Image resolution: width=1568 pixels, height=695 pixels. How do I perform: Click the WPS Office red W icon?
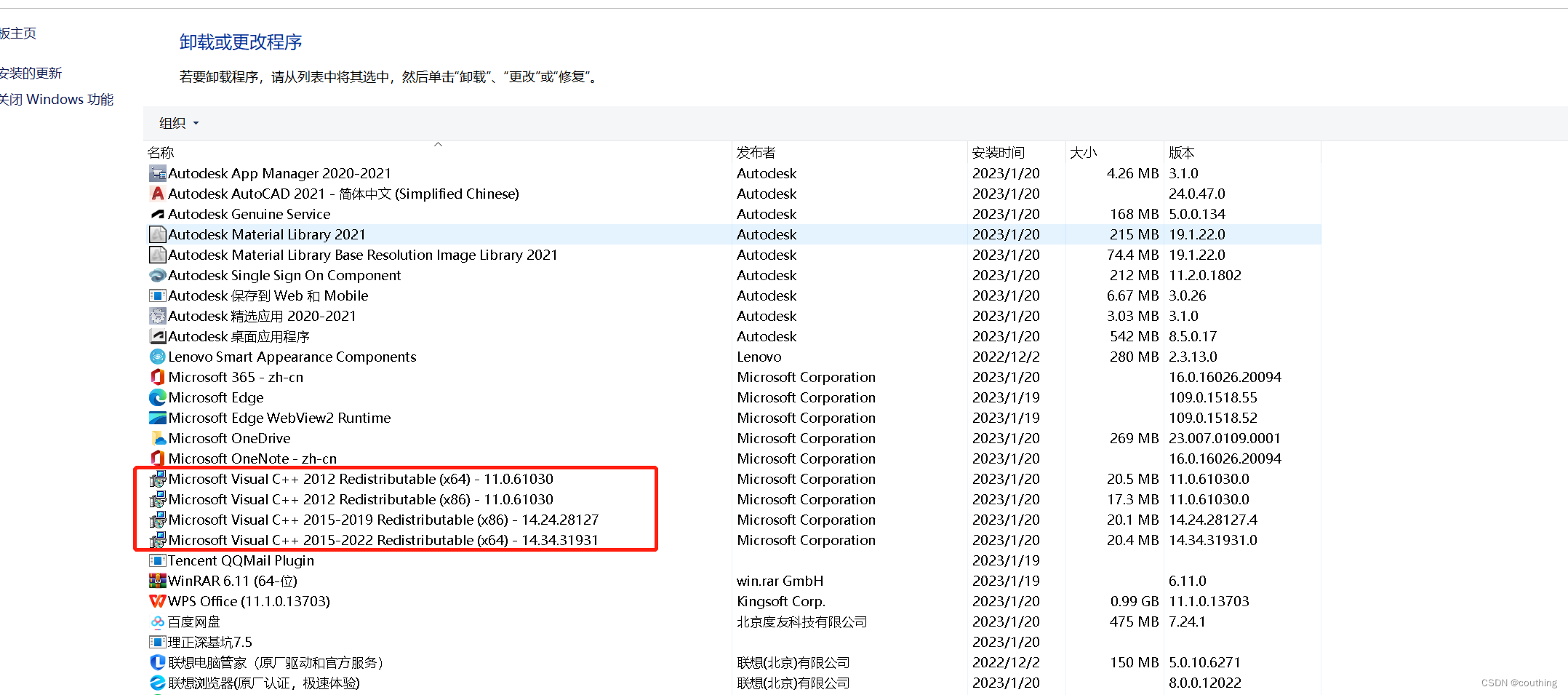point(157,601)
